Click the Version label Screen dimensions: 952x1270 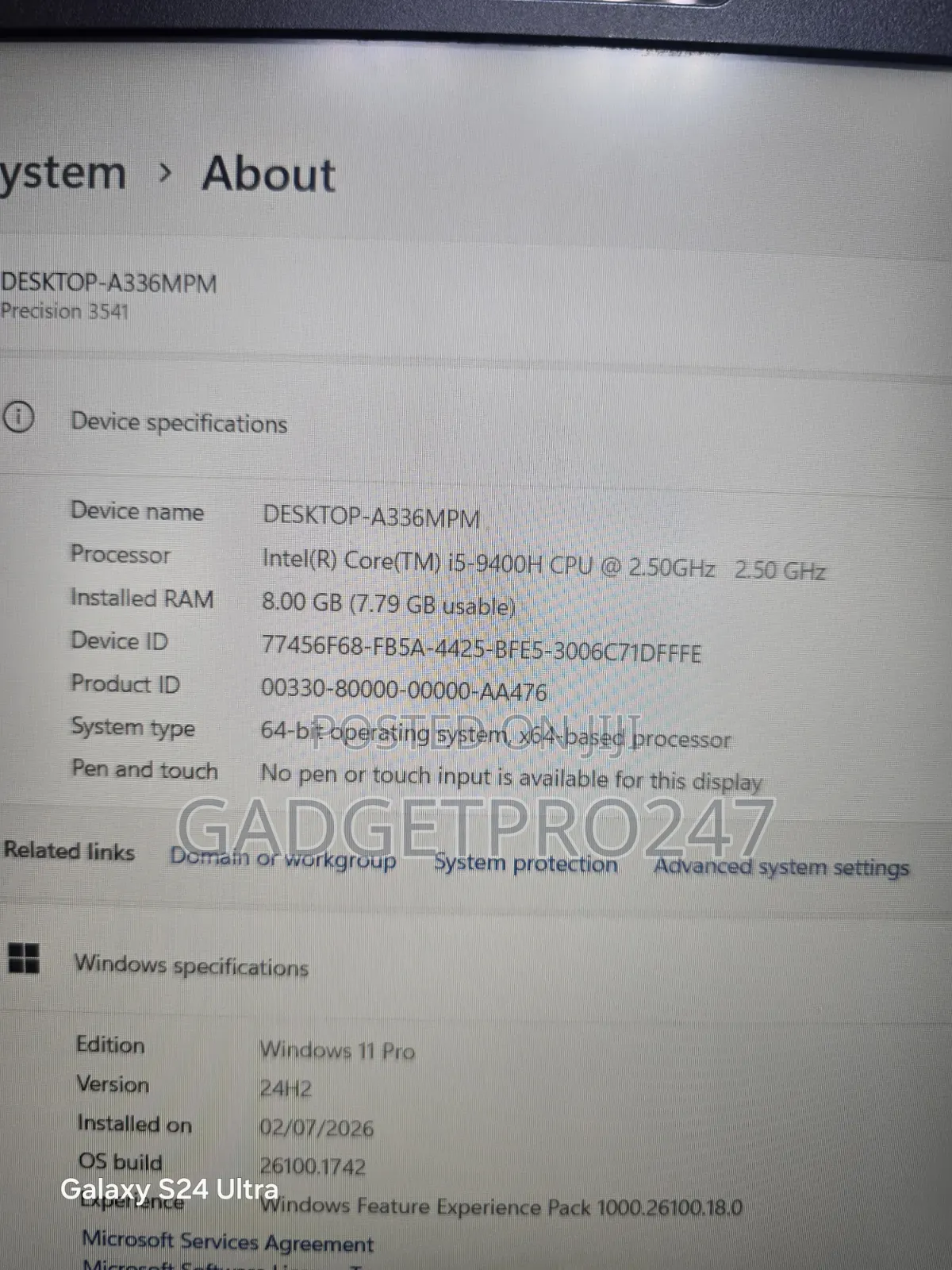coord(113,1084)
